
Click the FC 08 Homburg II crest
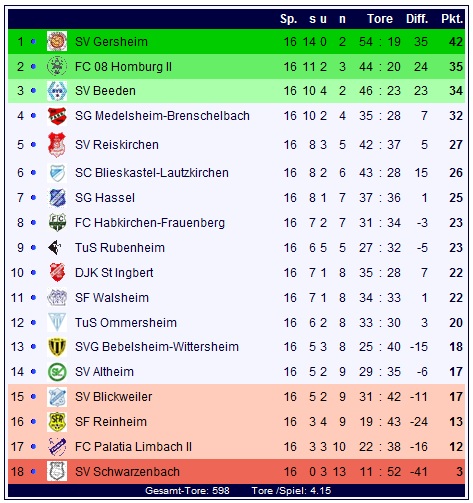57,66
